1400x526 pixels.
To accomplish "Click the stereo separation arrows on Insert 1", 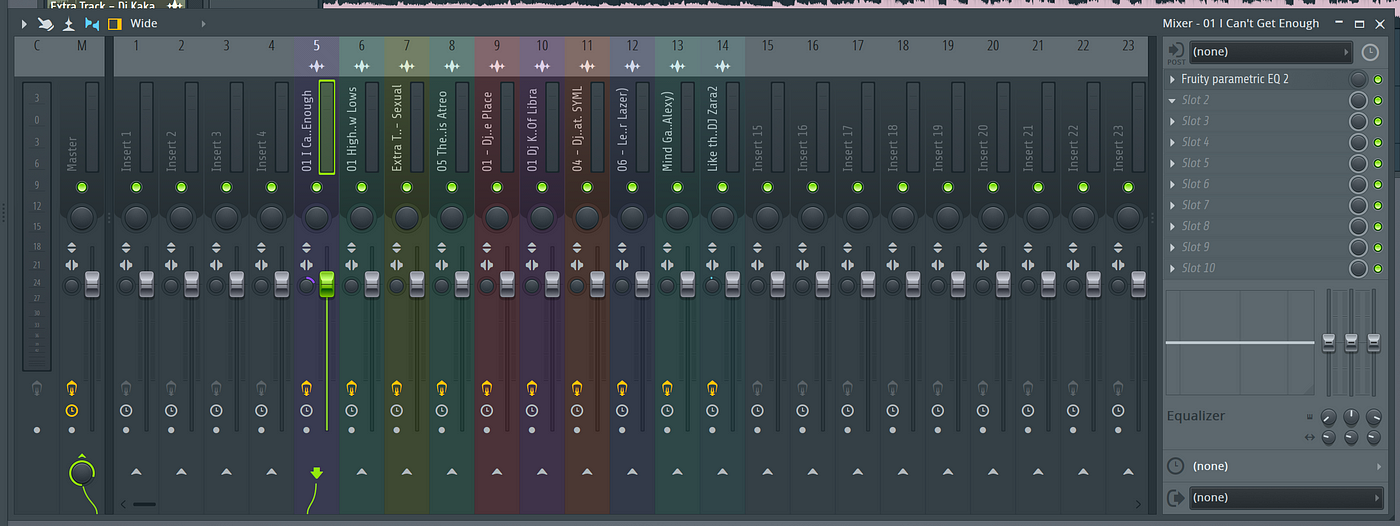I will pyautogui.click(x=126, y=265).
